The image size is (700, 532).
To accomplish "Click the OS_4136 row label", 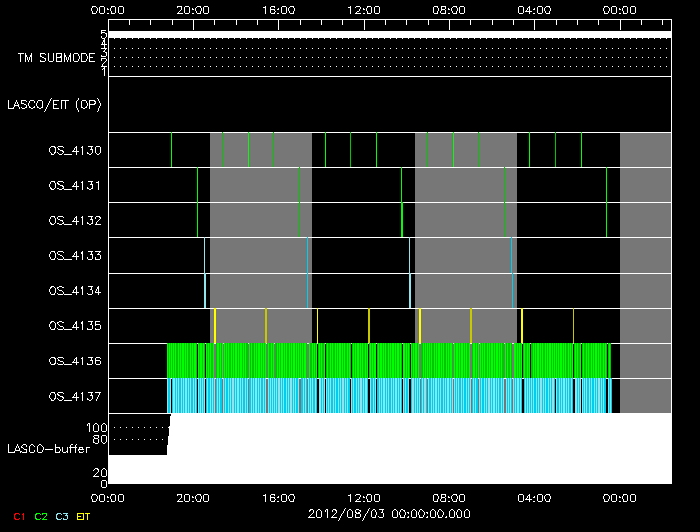I will coord(75,361).
